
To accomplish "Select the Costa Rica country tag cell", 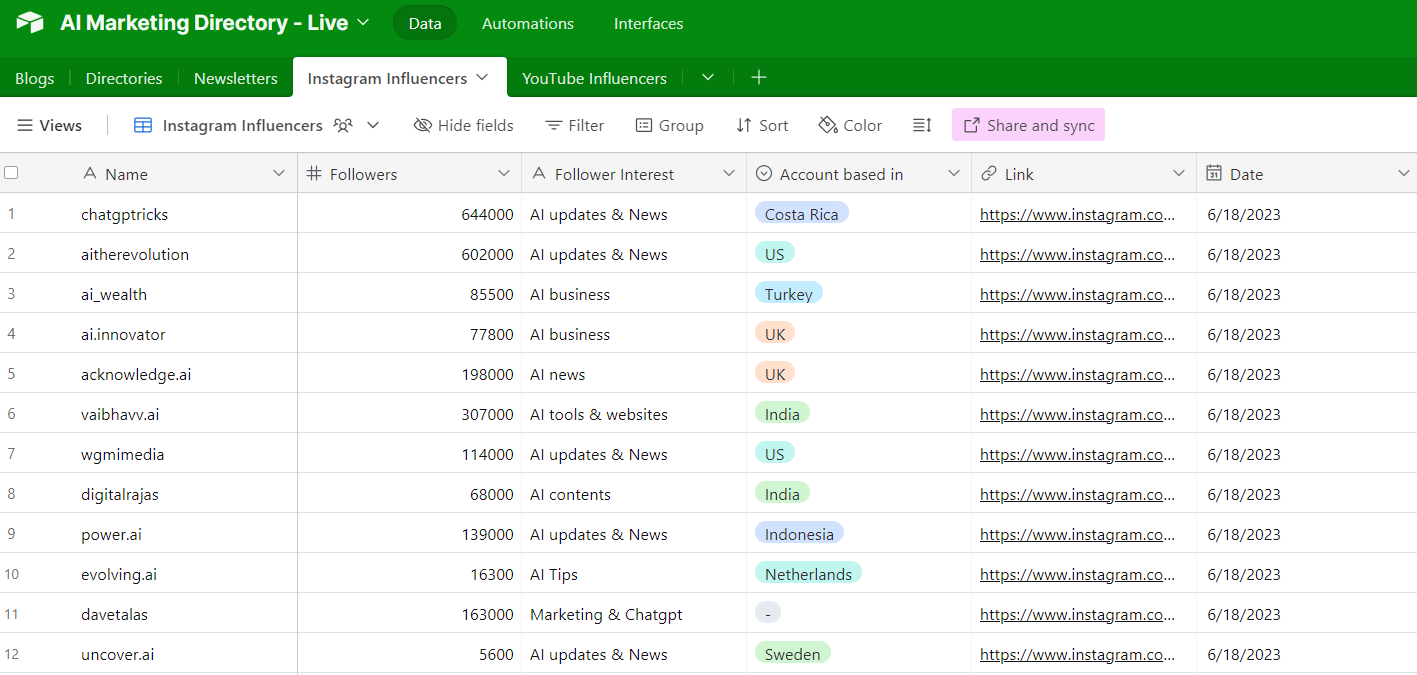I will pos(859,213).
